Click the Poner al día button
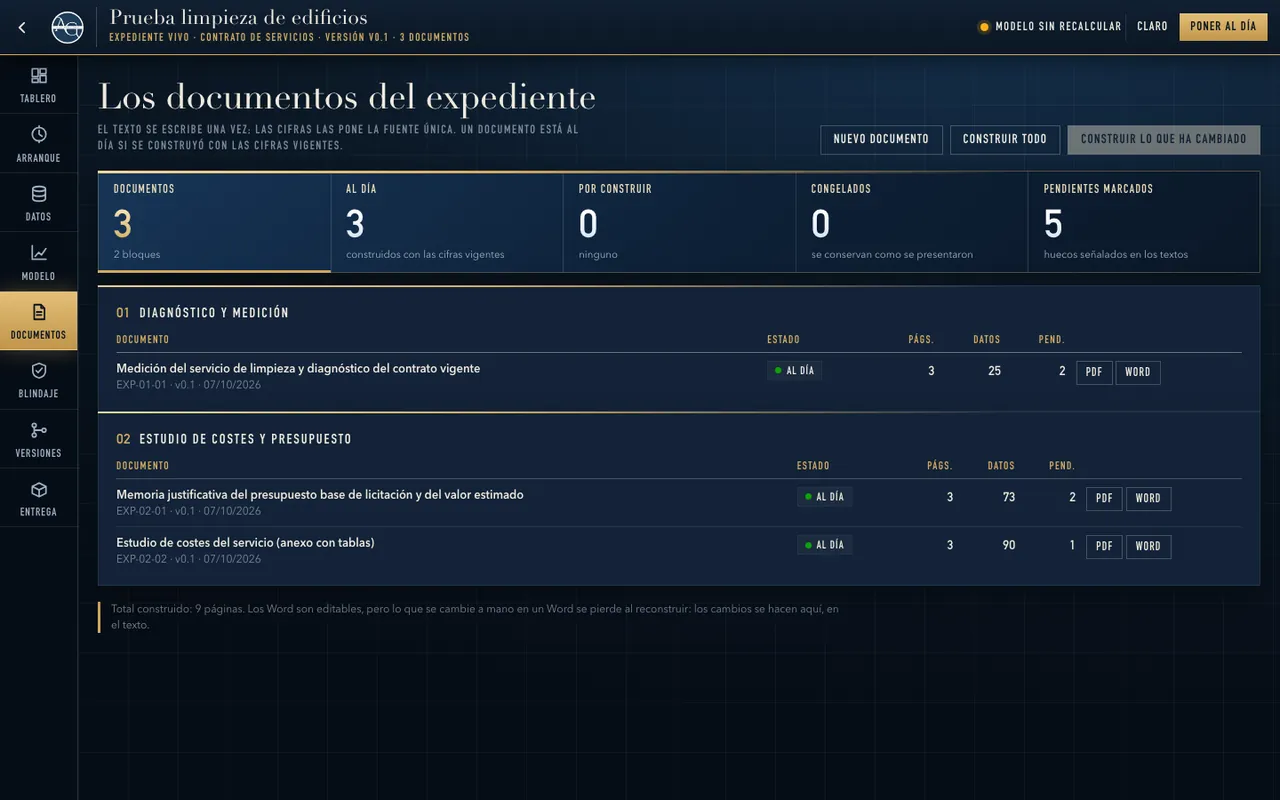This screenshot has width=1280, height=800. (x=1223, y=27)
